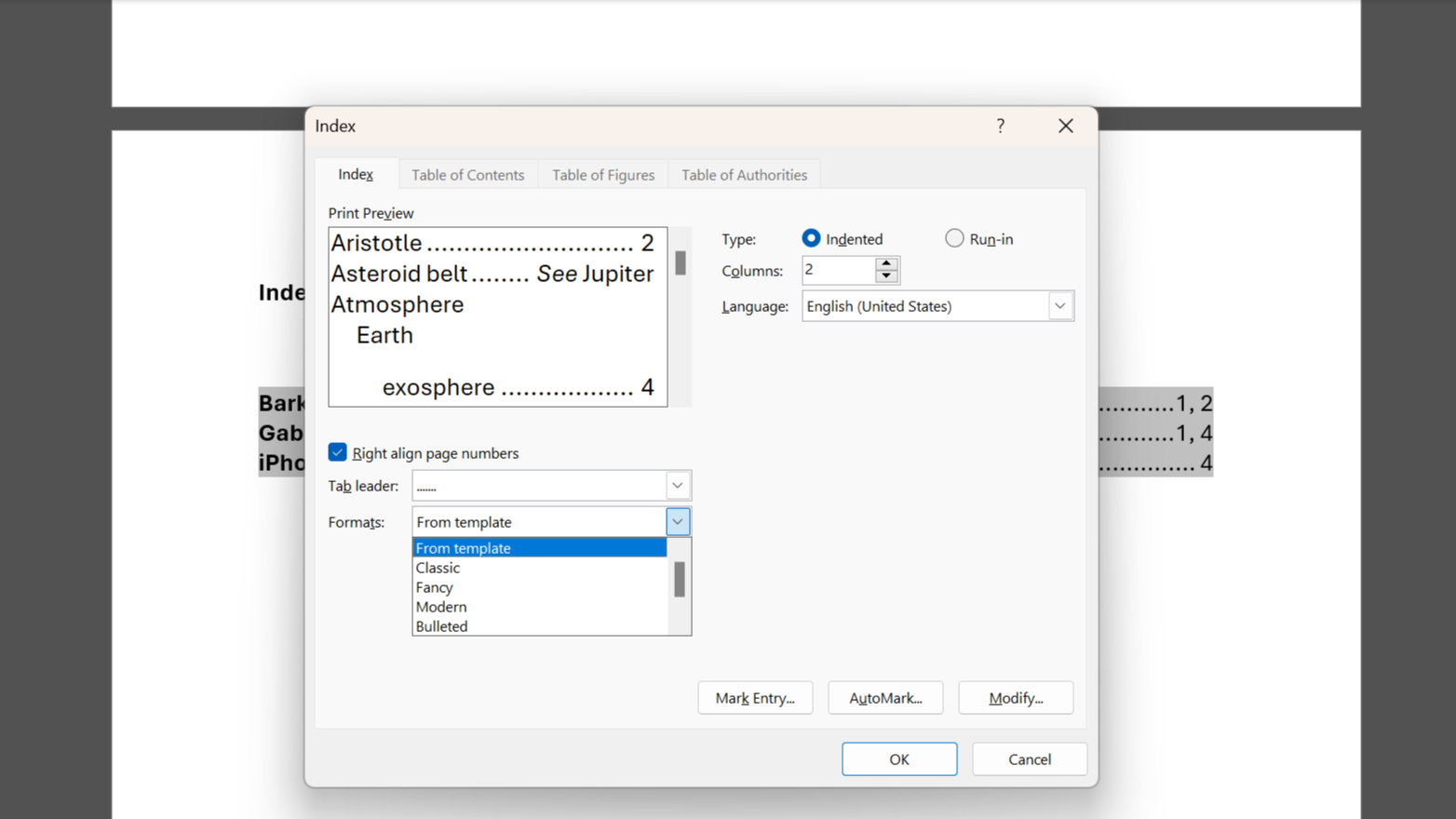
Task: Choose Classic format option
Action: point(540,568)
